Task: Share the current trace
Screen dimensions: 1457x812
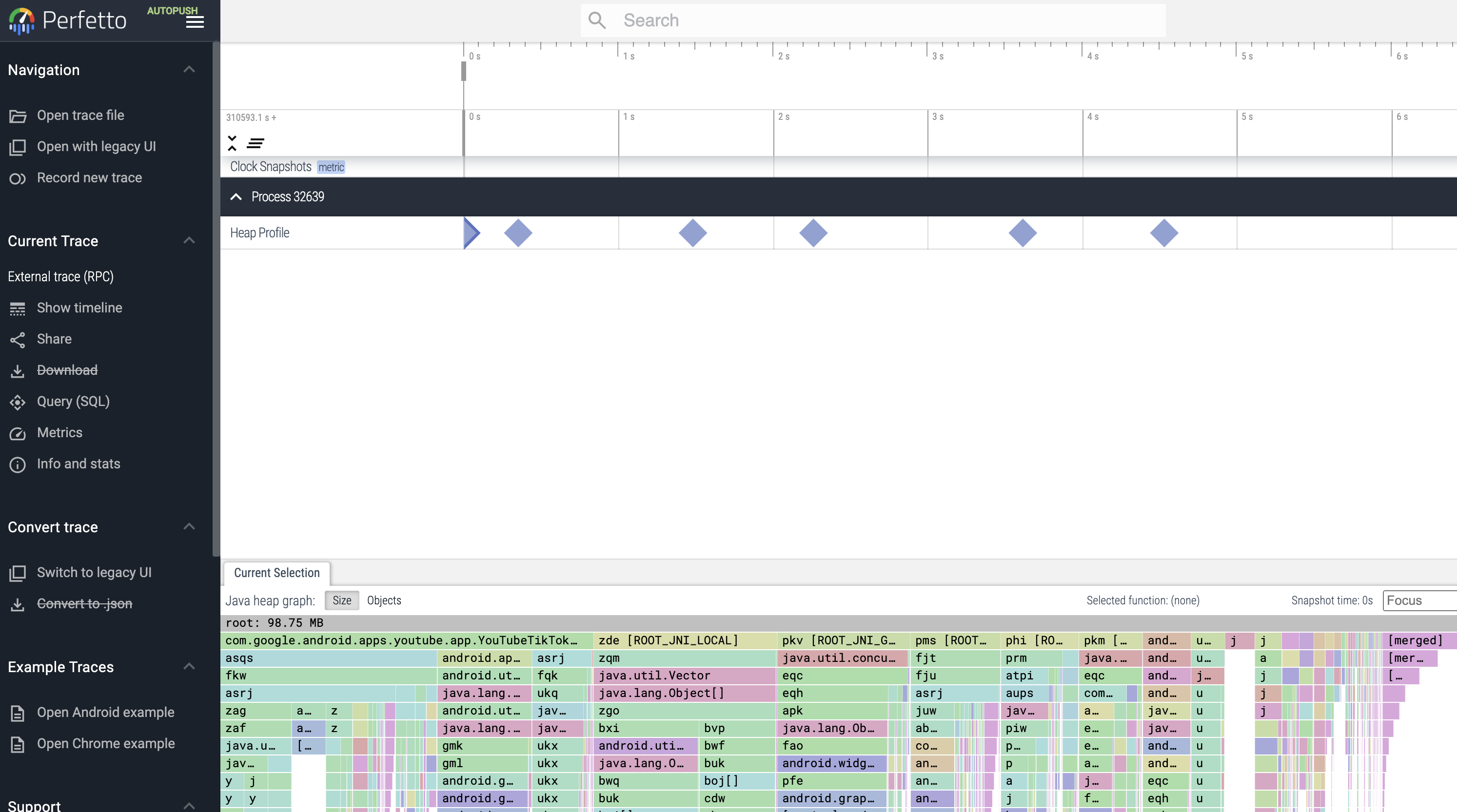Action: pos(54,339)
